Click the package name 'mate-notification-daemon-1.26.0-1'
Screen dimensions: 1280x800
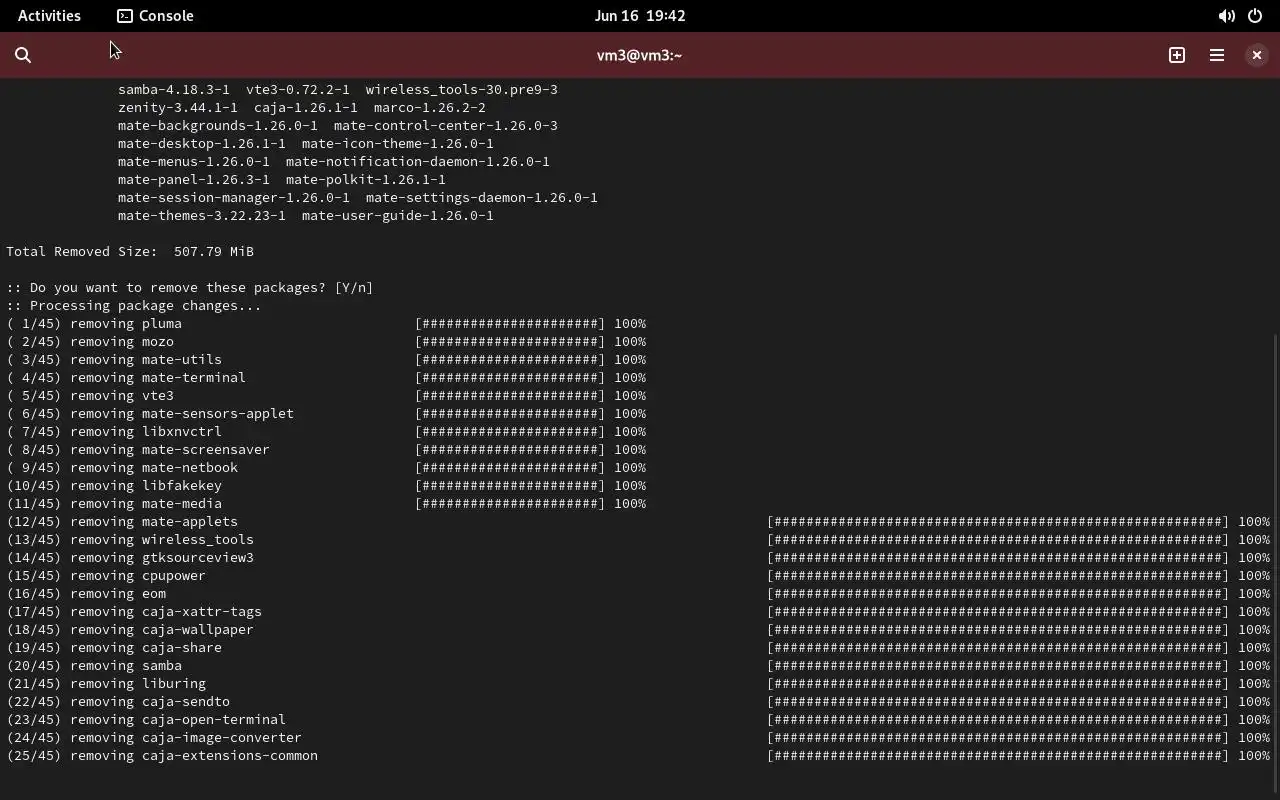coord(418,162)
